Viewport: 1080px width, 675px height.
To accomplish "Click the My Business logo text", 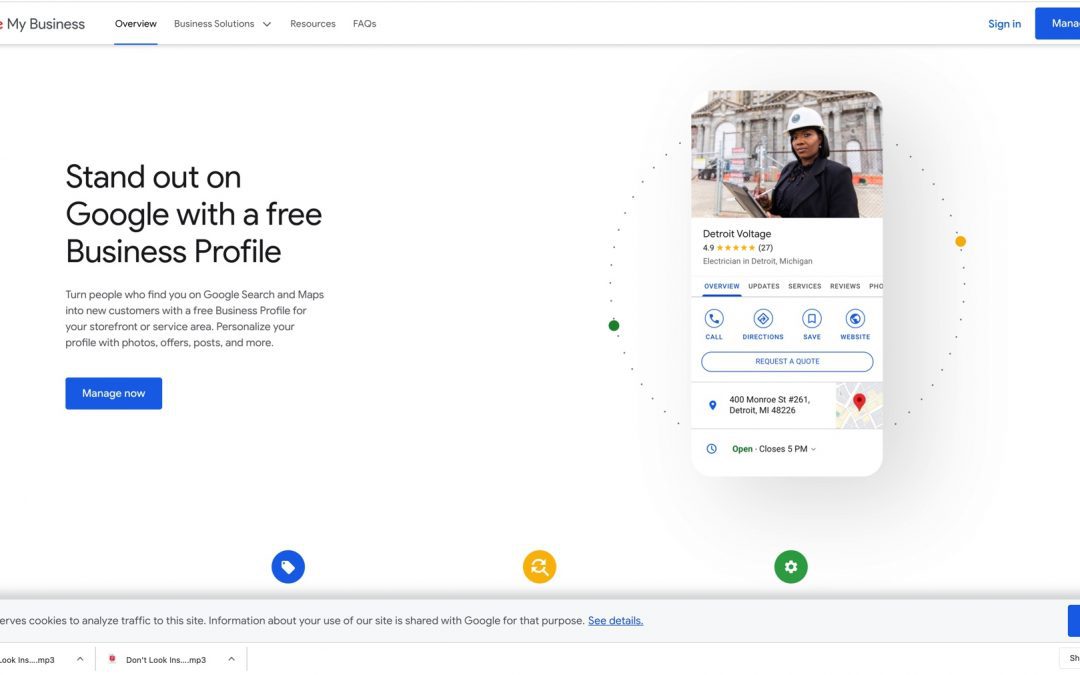I will (x=45, y=24).
